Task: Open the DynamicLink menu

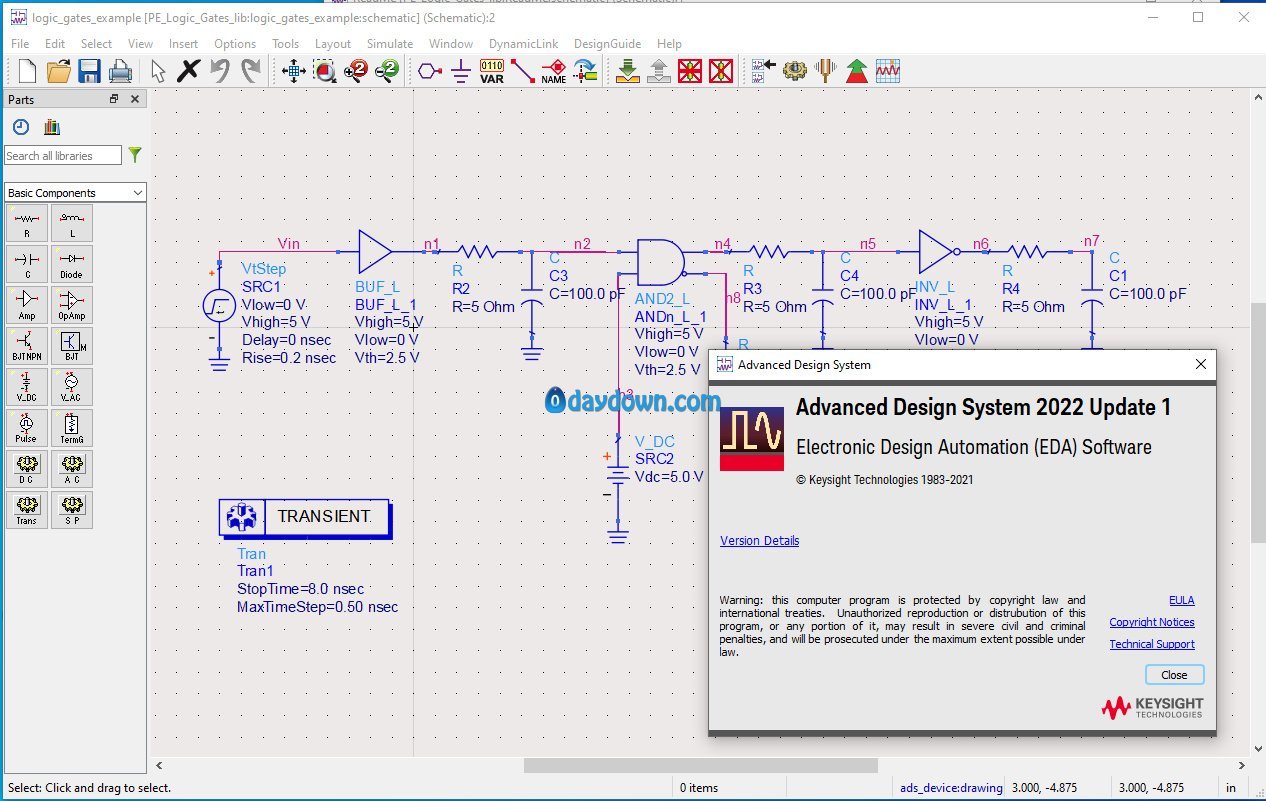Action: click(x=523, y=43)
